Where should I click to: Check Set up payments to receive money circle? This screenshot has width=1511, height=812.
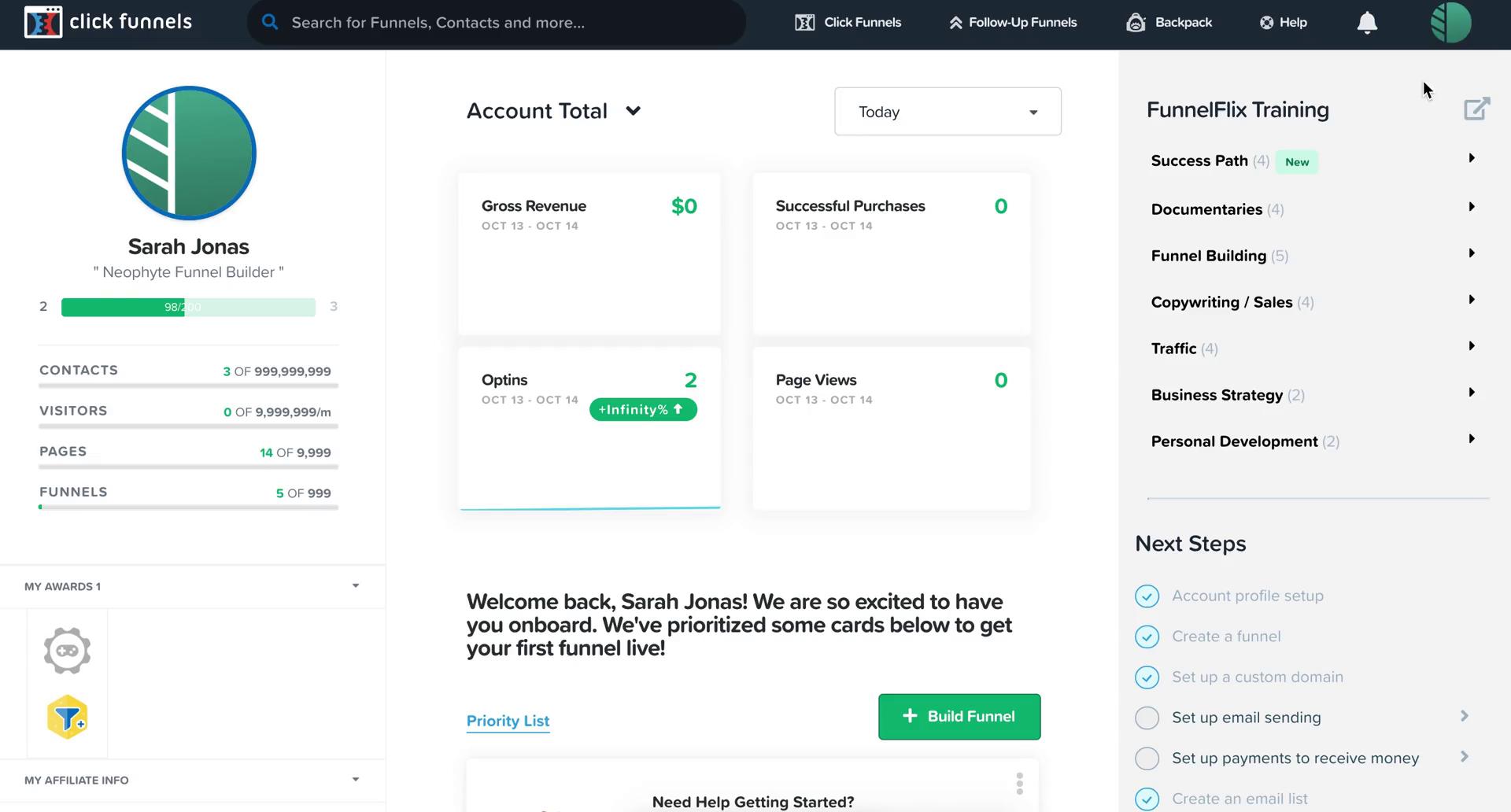coord(1147,758)
